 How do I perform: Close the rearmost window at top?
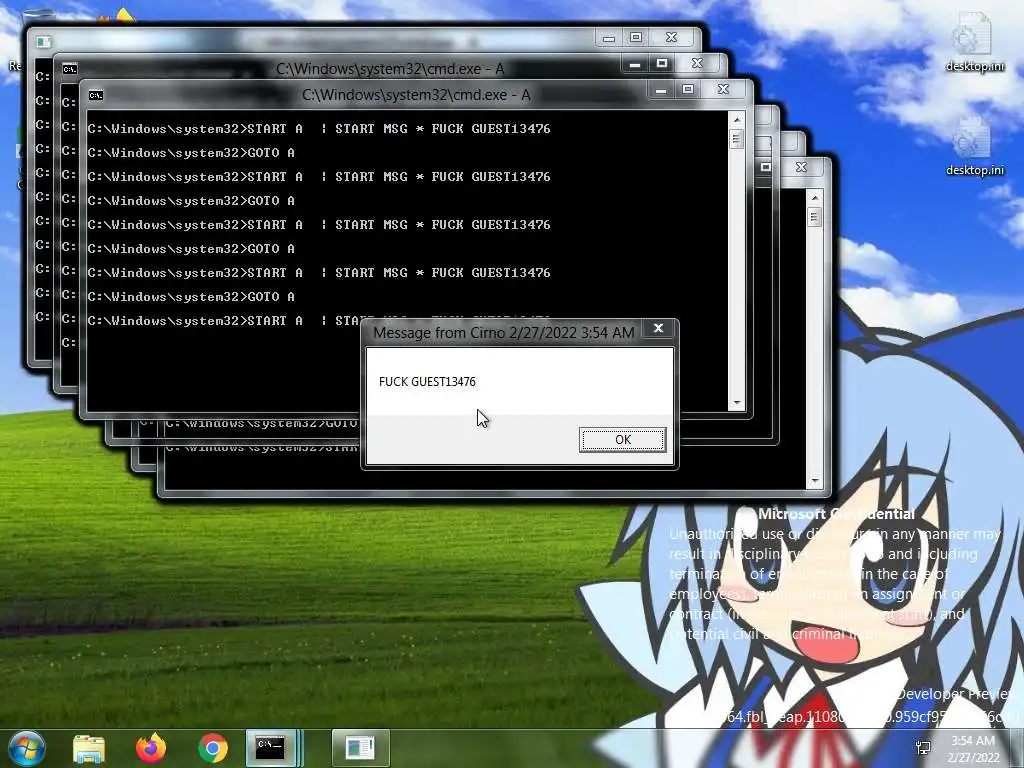point(671,37)
